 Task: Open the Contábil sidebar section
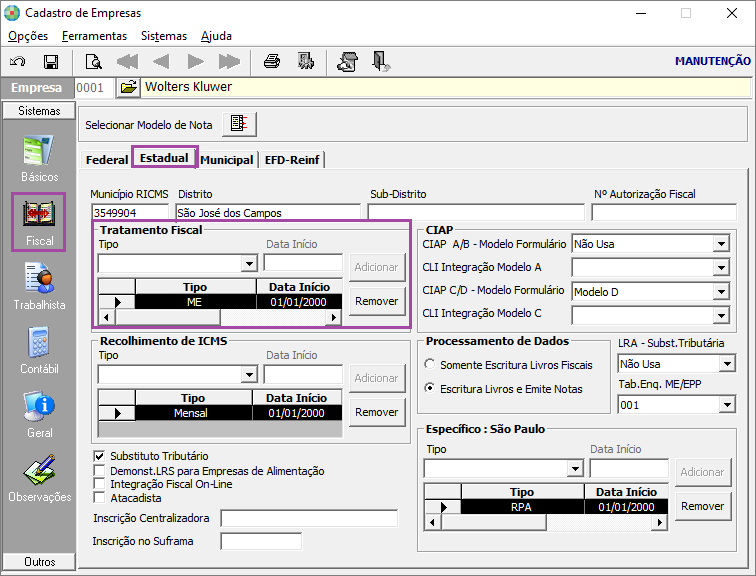[x=39, y=350]
